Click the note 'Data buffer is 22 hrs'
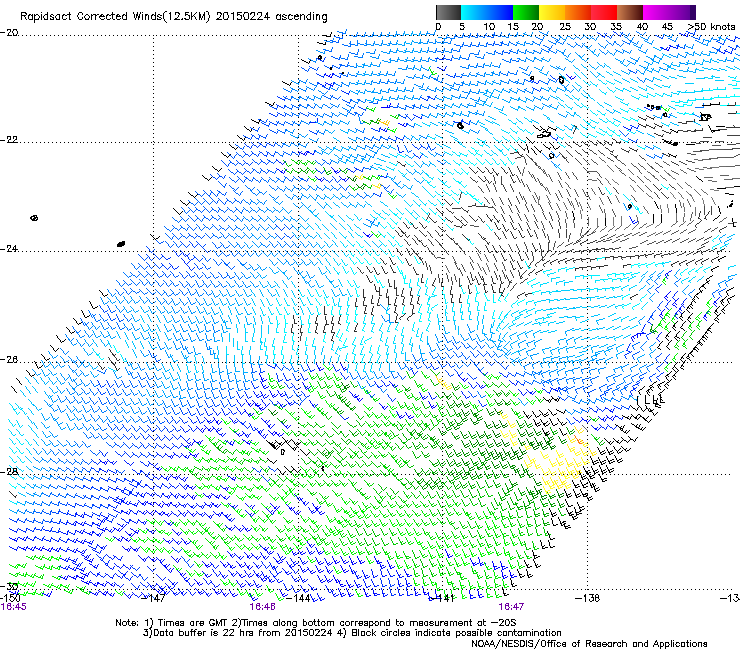The height and width of the screenshot is (650, 740). point(197,633)
